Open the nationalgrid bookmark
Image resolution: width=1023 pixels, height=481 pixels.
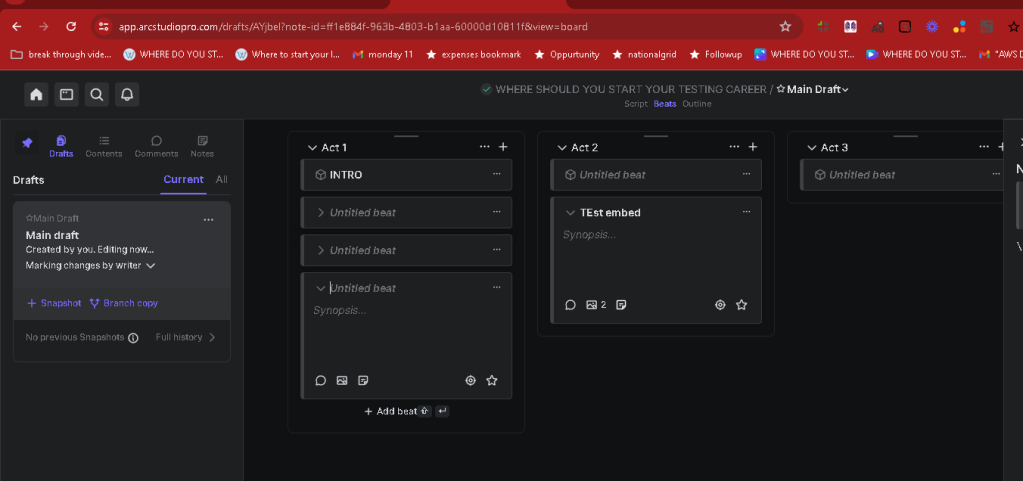click(x=646, y=54)
